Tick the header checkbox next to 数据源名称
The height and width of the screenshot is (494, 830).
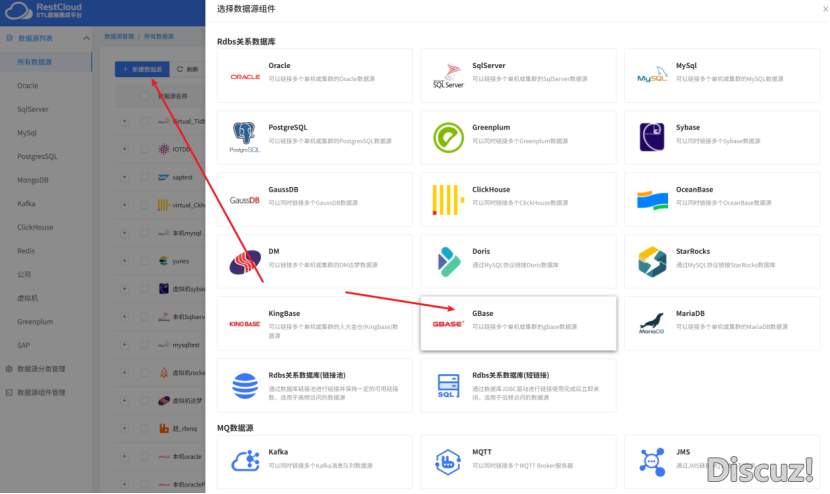[144, 96]
